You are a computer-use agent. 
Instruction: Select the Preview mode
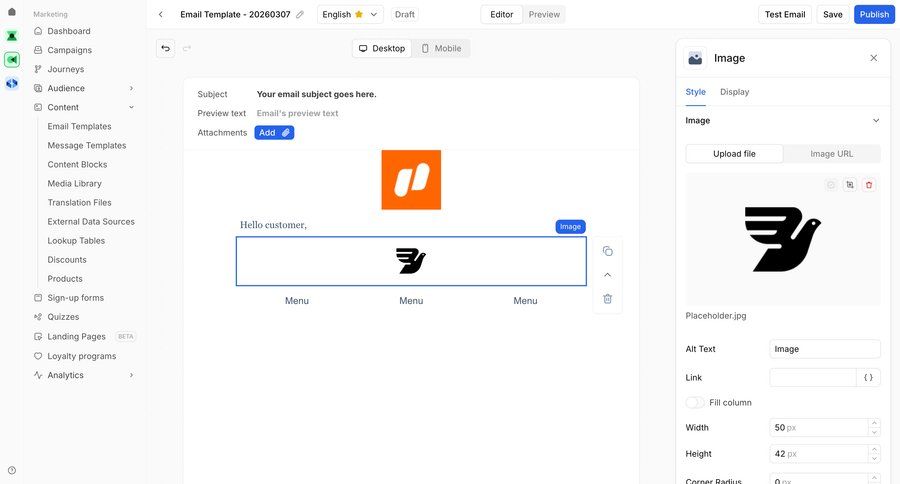[544, 14]
